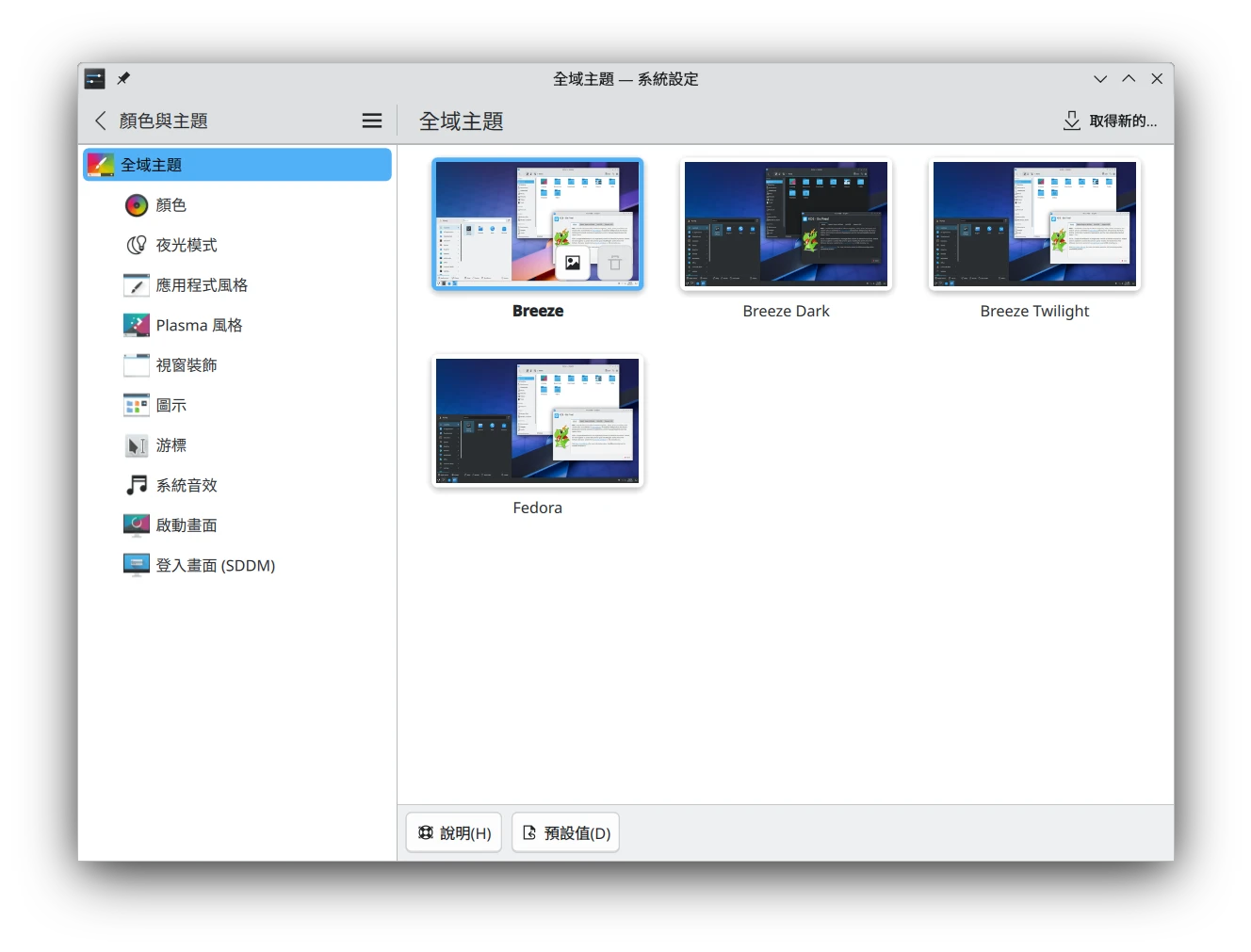Pin the window with the pin icon
Screen dimensions: 1251x952
pos(123,79)
